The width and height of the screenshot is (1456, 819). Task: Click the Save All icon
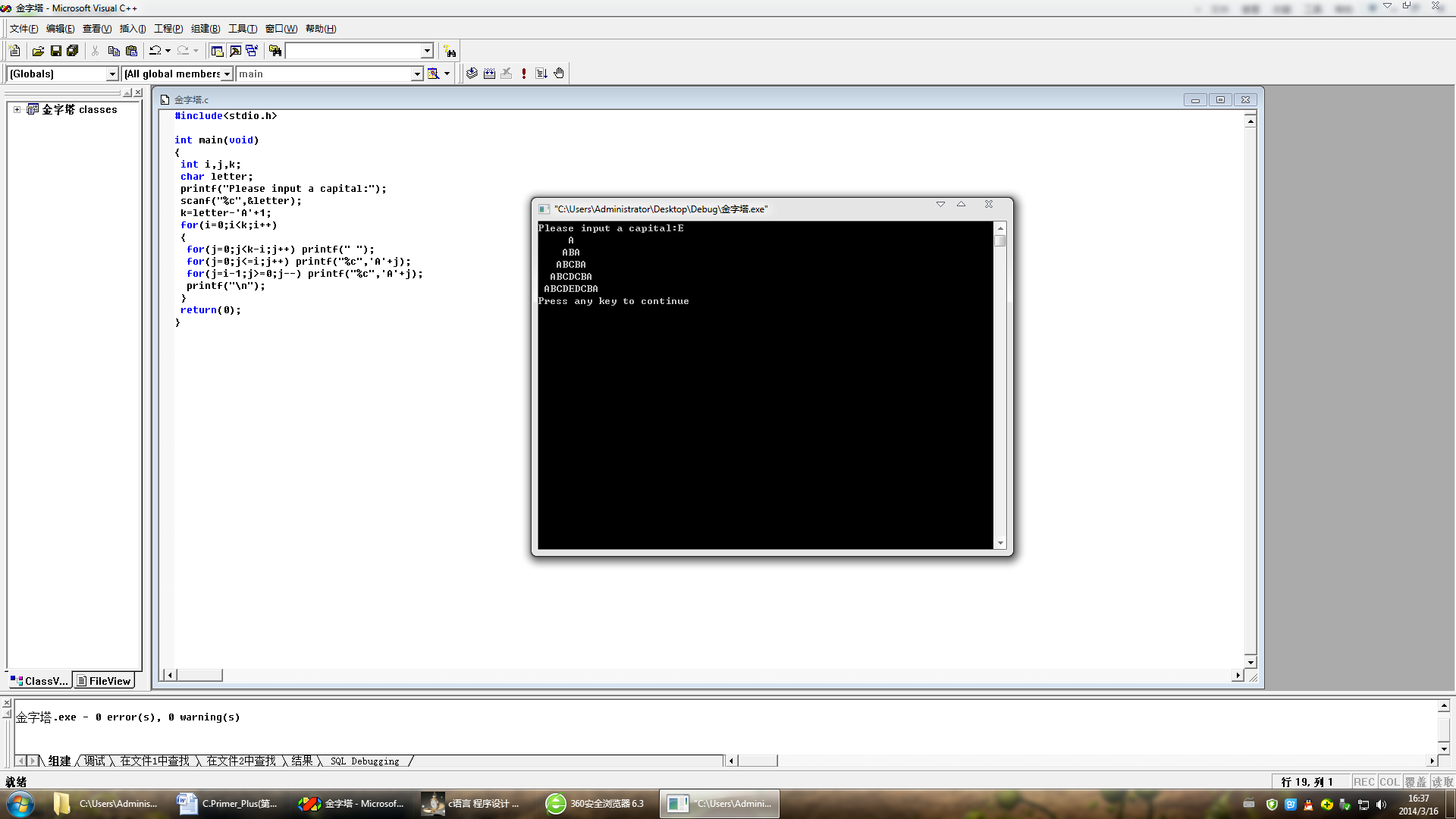73,51
